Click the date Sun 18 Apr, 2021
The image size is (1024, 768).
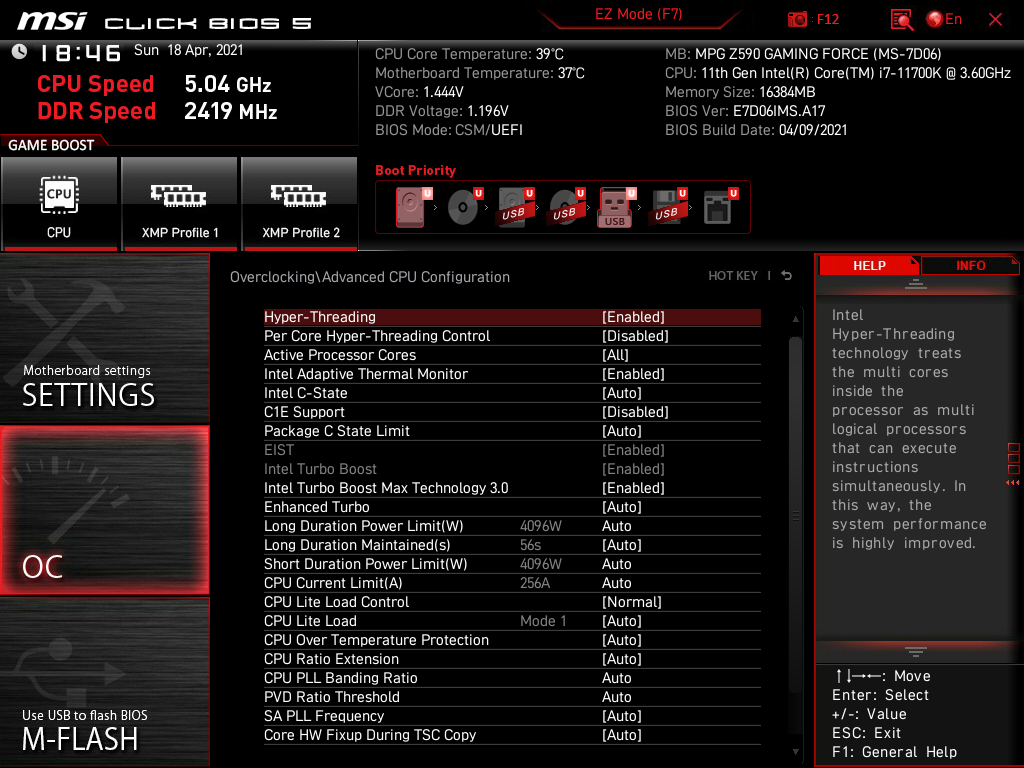coord(189,50)
